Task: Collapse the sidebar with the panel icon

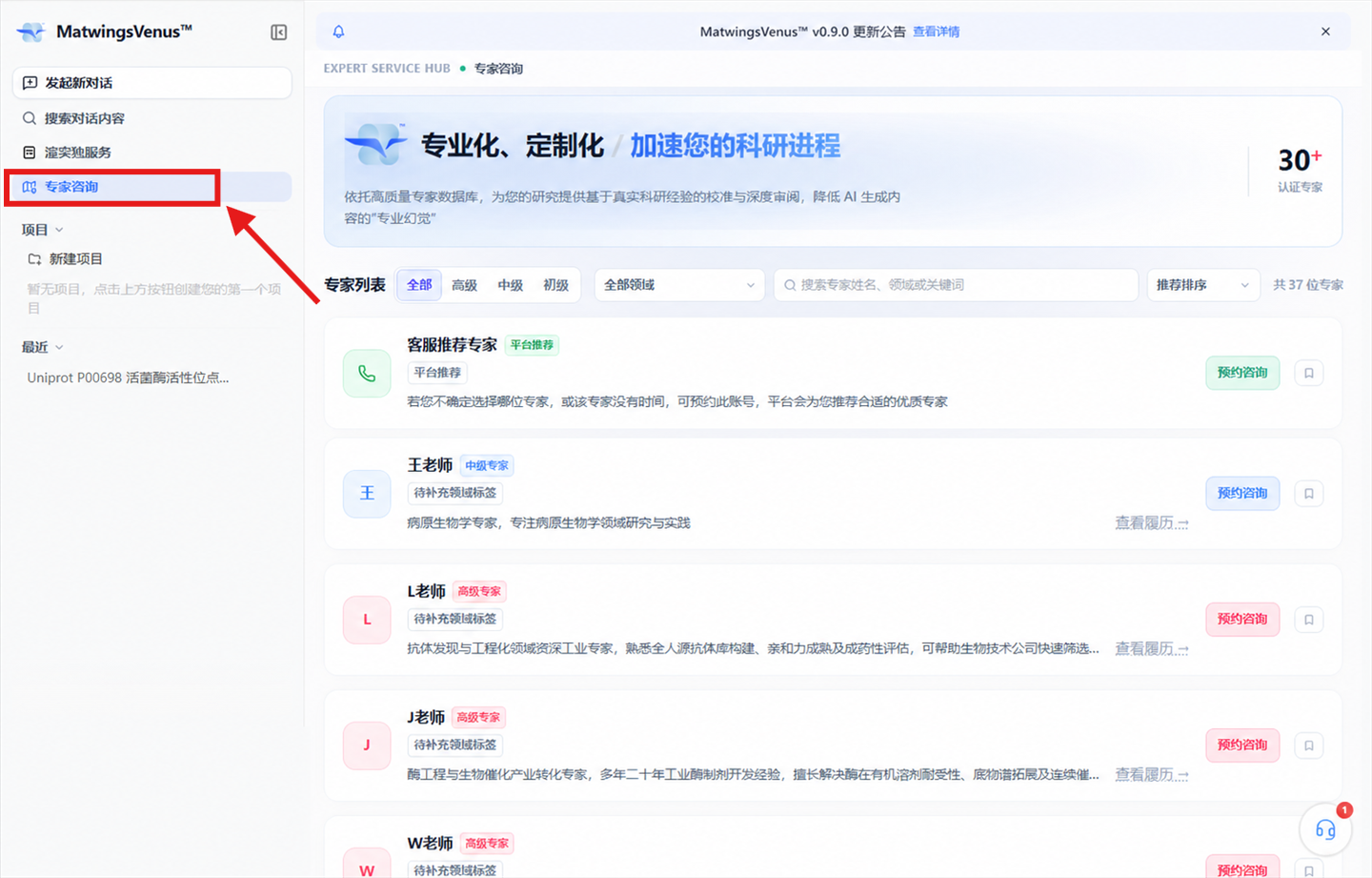Action: [x=278, y=32]
